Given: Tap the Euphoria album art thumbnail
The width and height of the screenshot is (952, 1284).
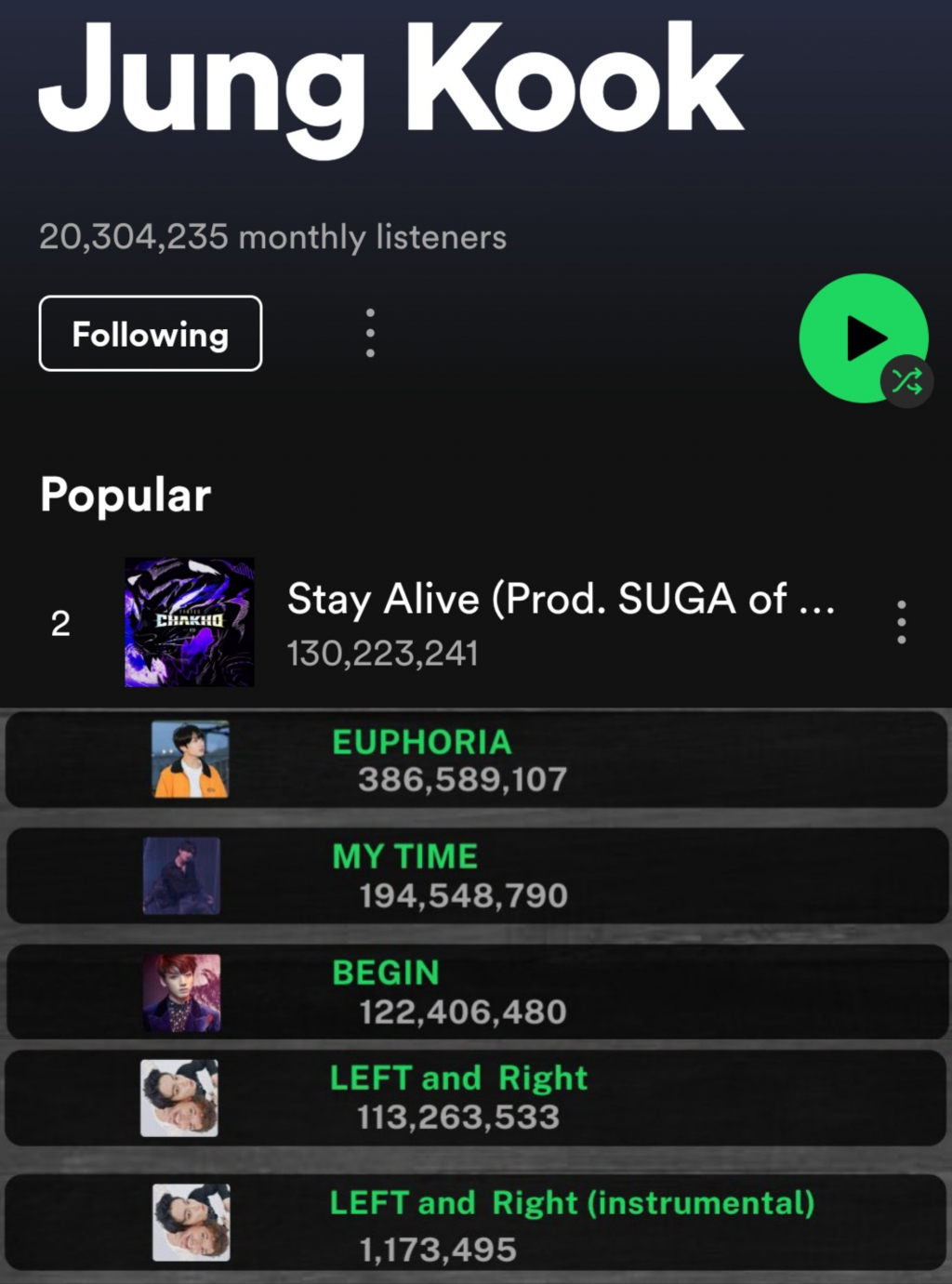Looking at the screenshot, I should 191,759.
